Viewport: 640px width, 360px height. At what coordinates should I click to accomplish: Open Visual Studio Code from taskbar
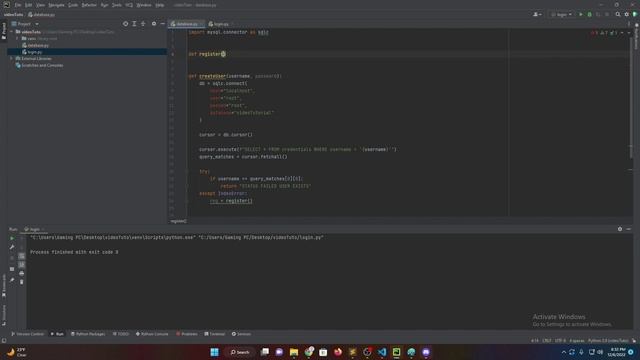pos(382,352)
